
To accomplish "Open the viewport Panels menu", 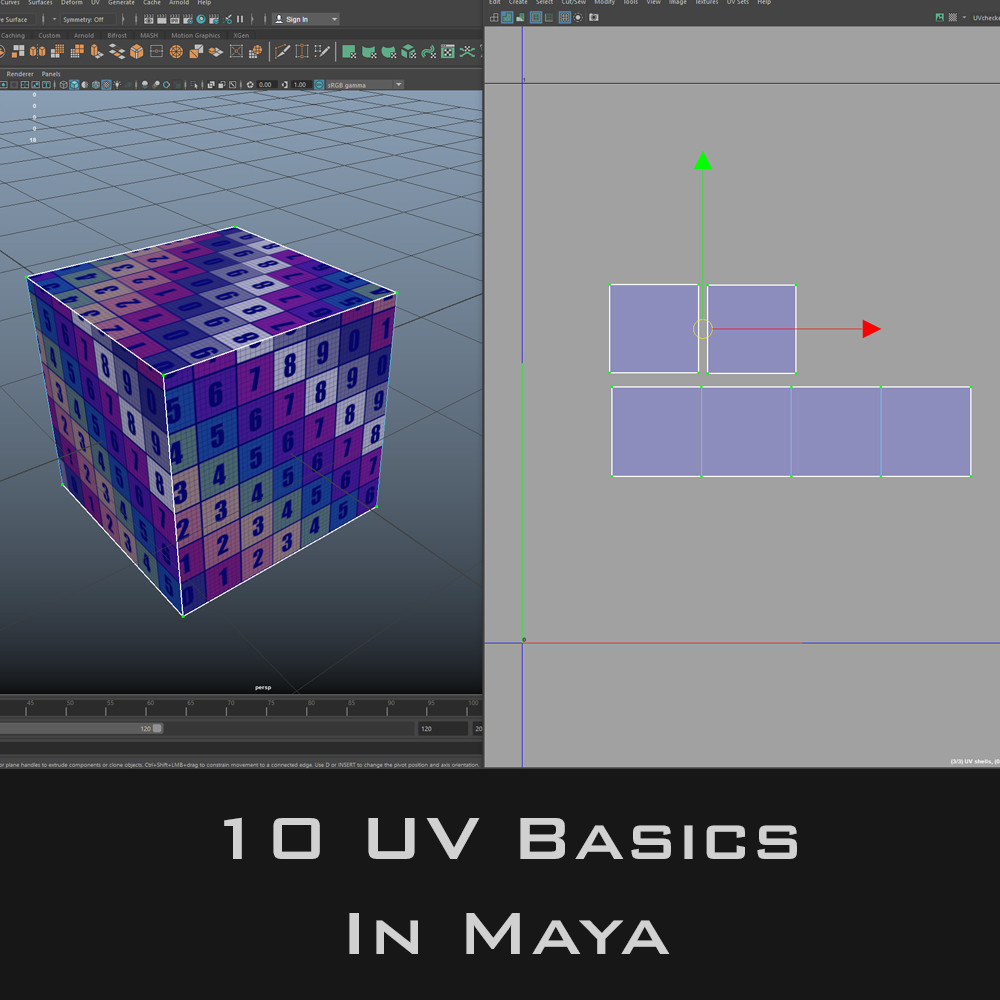I will point(51,74).
